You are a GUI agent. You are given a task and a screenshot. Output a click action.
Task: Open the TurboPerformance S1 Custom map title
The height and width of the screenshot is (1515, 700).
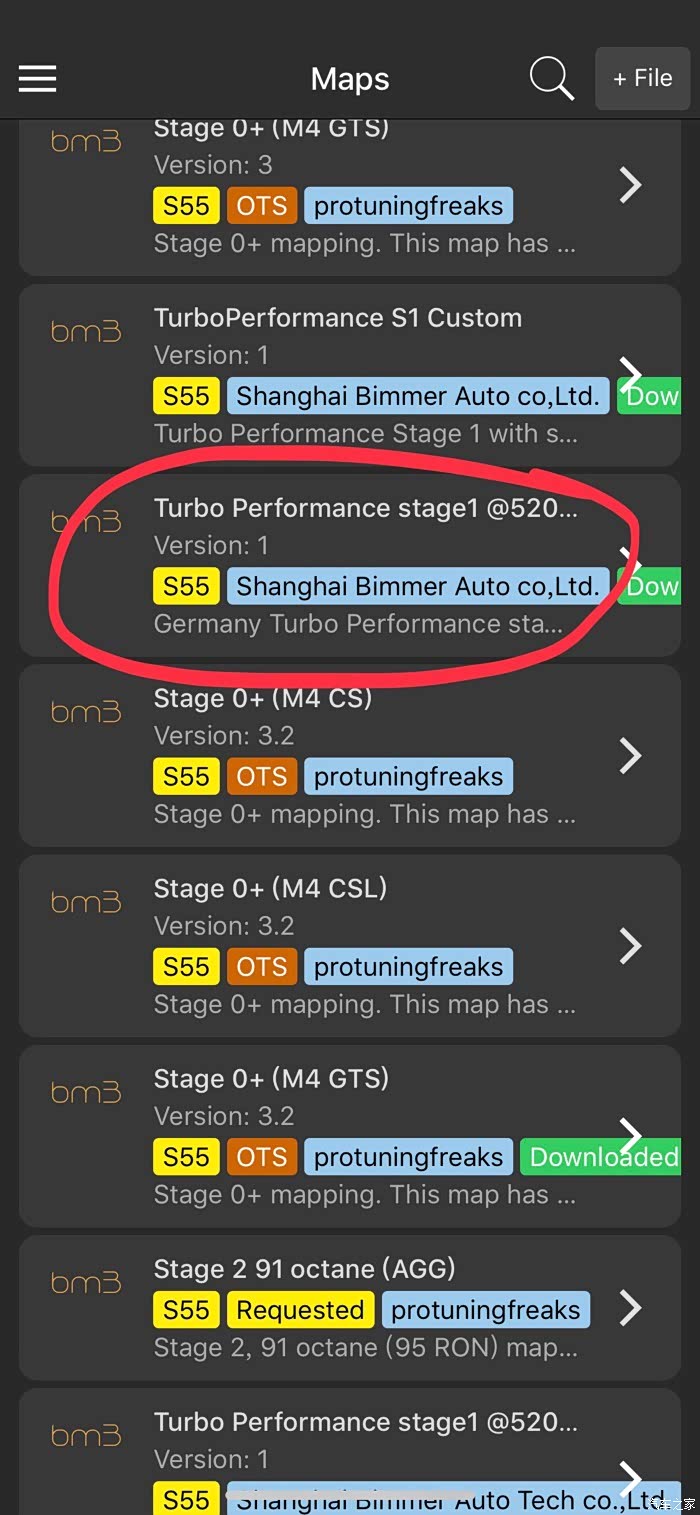[338, 318]
